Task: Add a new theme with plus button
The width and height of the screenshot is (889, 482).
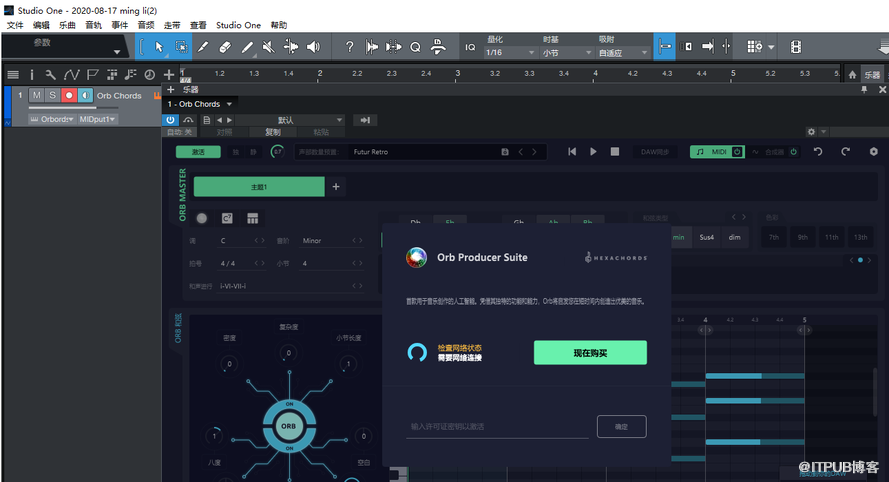Action: [x=336, y=187]
